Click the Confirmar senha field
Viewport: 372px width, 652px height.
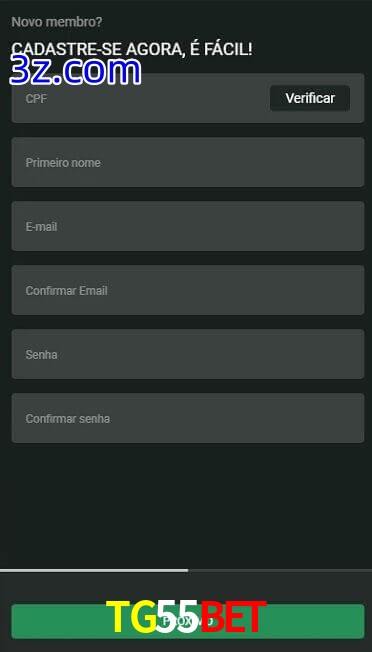coord(188,418)
